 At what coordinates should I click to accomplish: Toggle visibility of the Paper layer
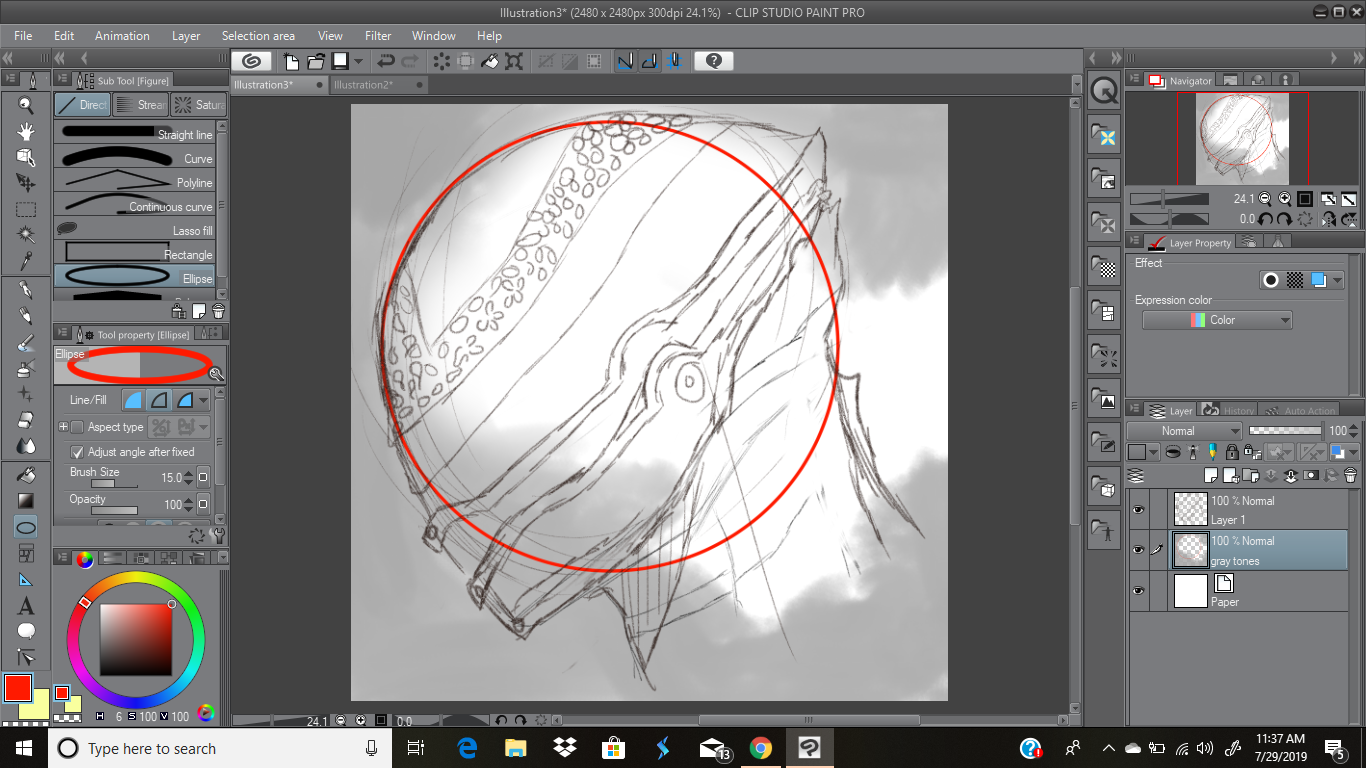click(x=1138, y=591)
